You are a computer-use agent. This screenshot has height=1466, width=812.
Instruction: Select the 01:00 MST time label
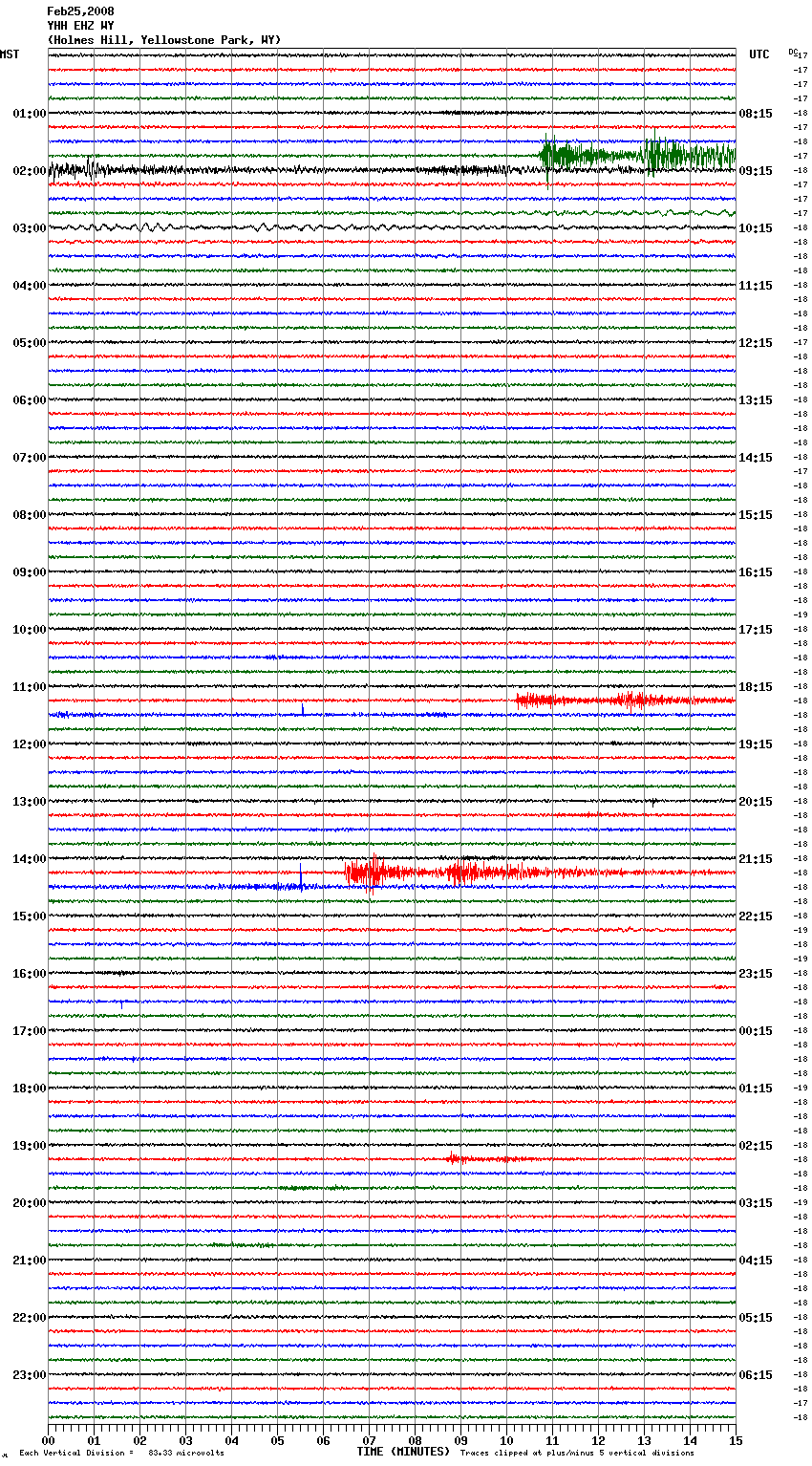tap(30, 114)
